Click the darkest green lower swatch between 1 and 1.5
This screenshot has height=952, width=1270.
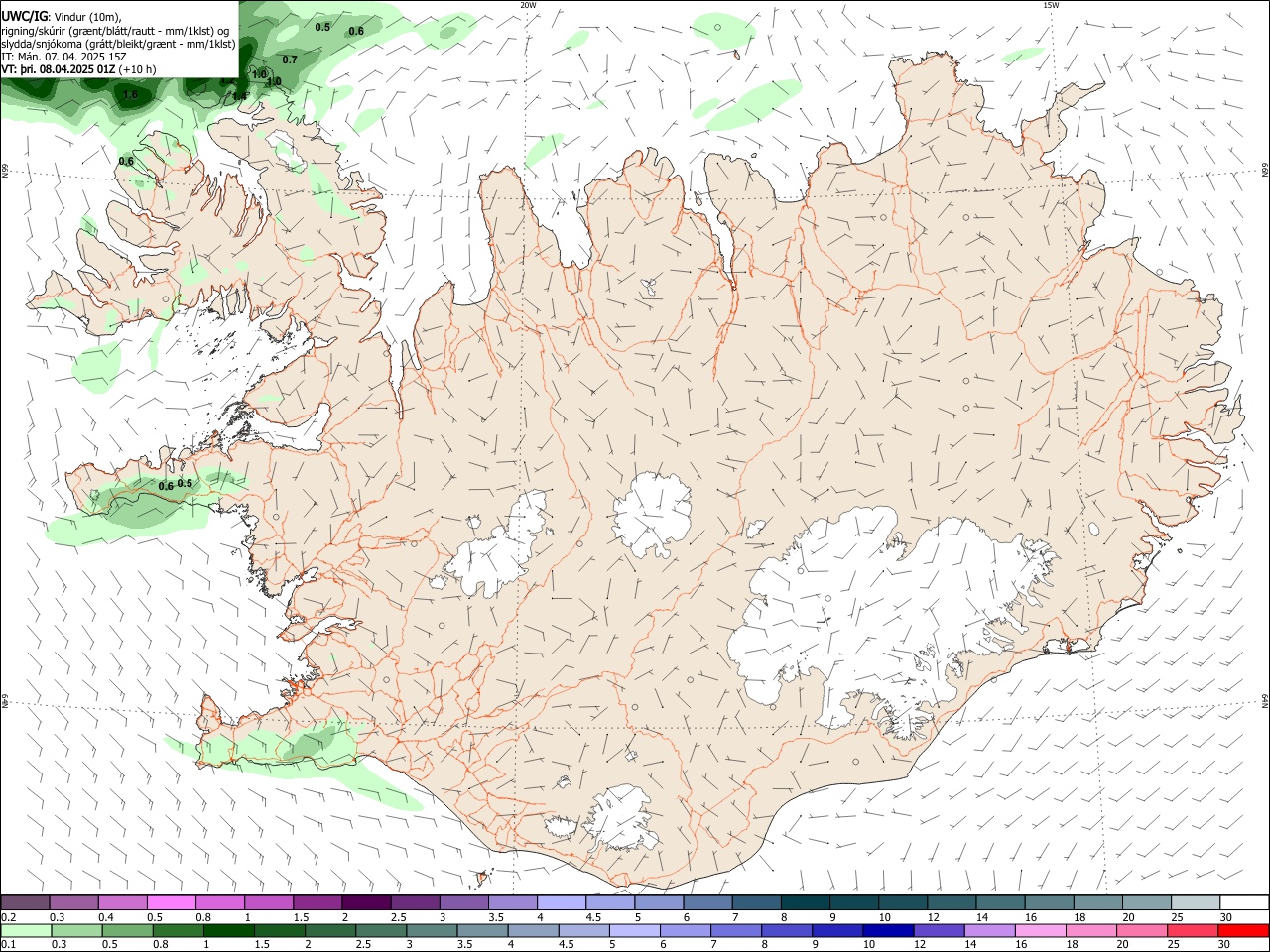[x=228, y=930]
